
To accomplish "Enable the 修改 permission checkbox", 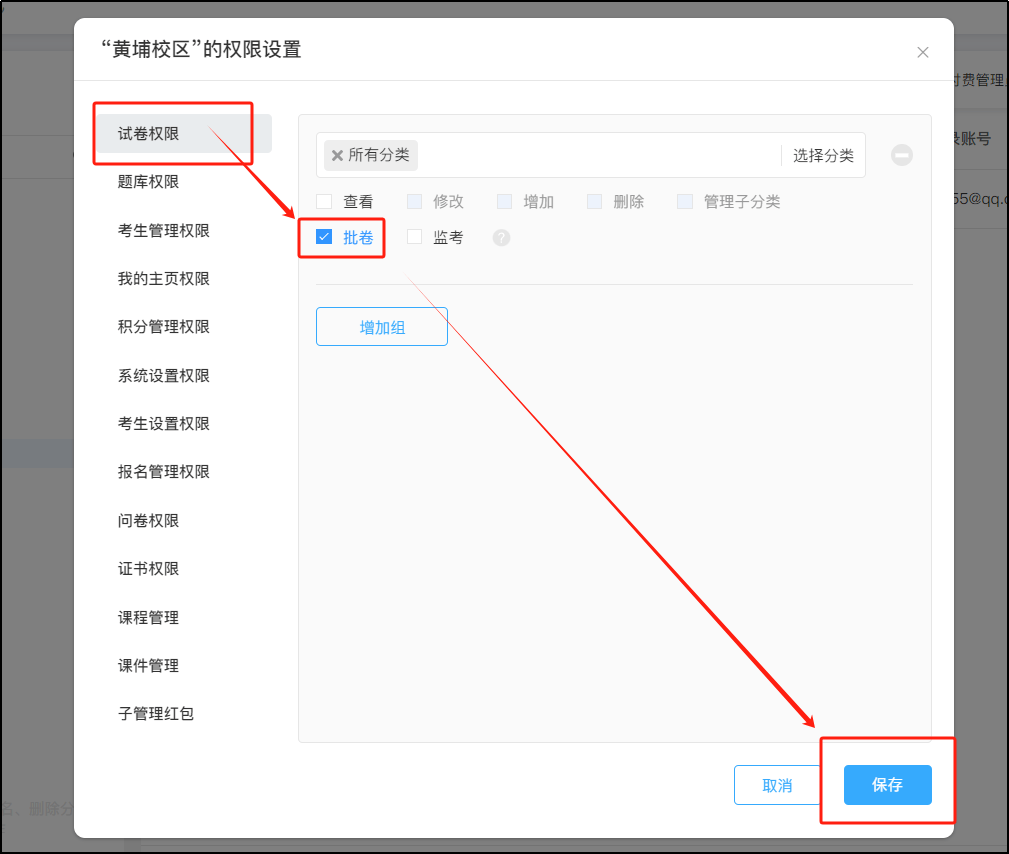I will (414, 201).
